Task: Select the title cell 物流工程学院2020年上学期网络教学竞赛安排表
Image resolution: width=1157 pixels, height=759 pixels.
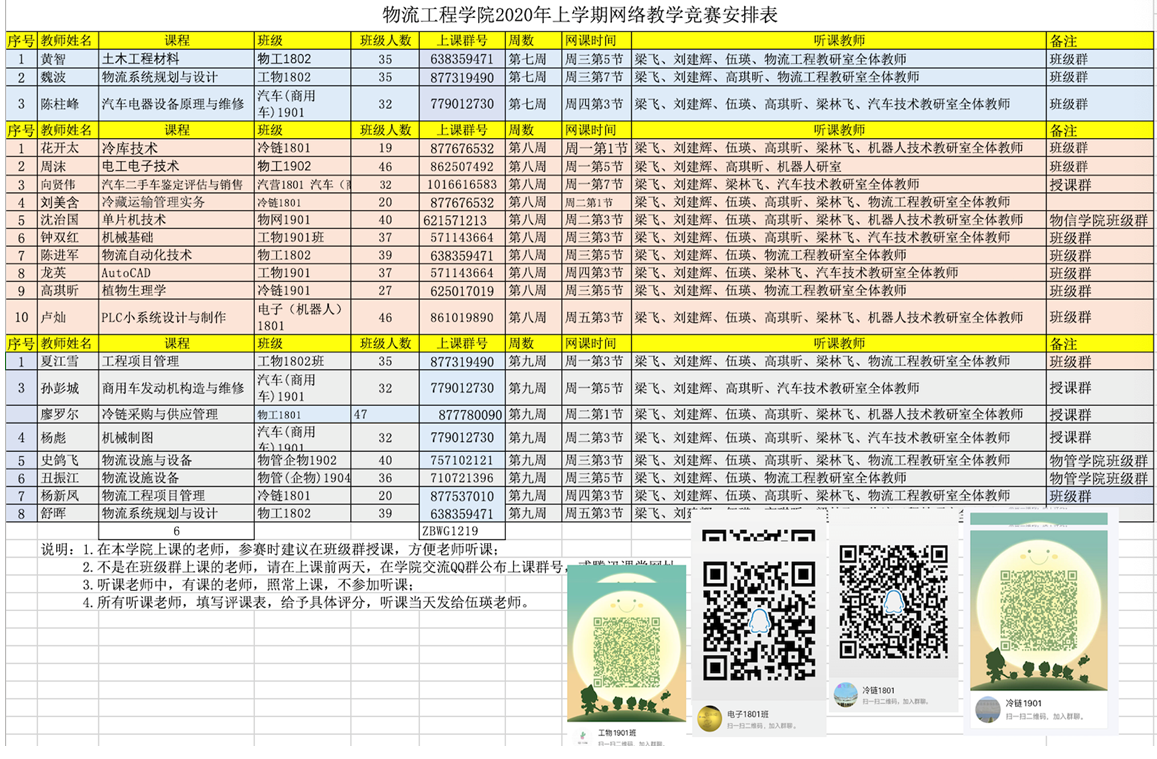Action: 579,16
